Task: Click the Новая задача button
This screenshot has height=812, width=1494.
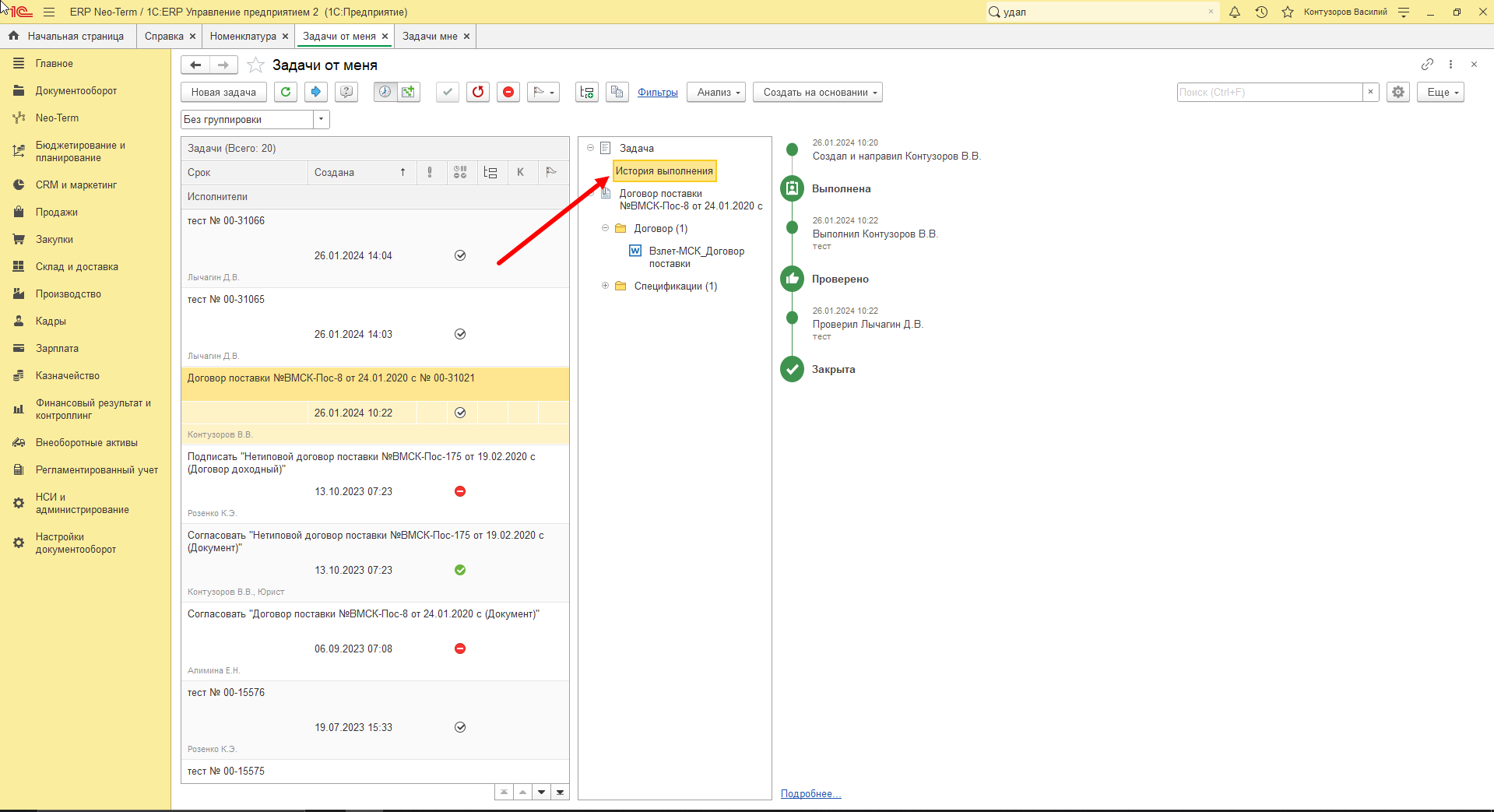Action: pyautogui.click(x=223, y=92)
